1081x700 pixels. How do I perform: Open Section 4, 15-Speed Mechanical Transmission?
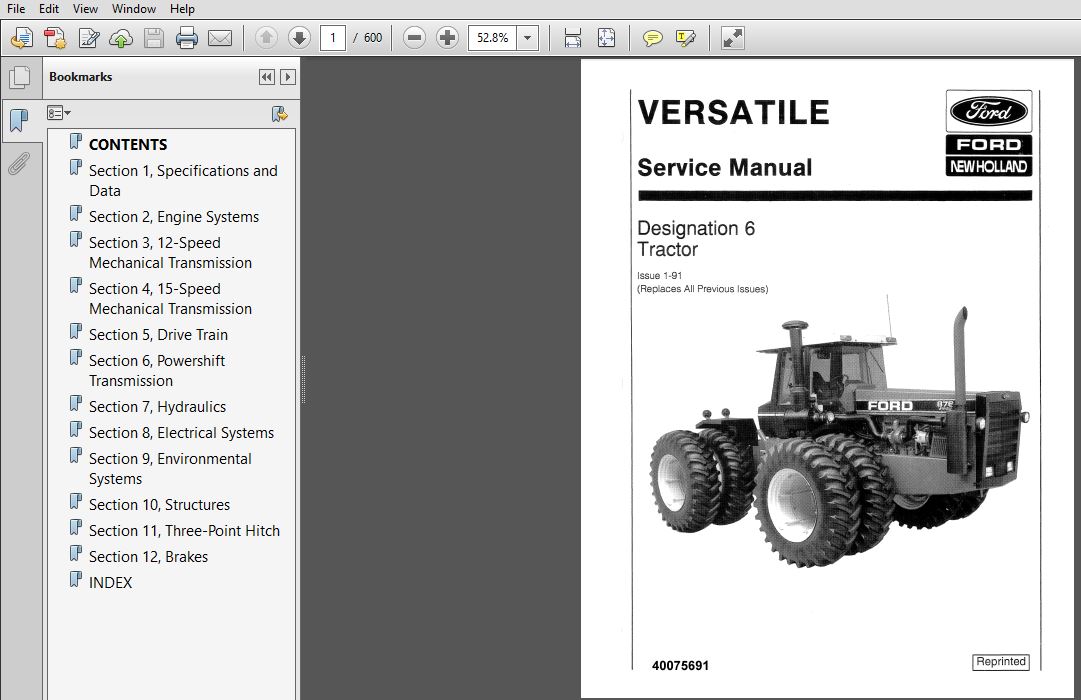point(170,299)
